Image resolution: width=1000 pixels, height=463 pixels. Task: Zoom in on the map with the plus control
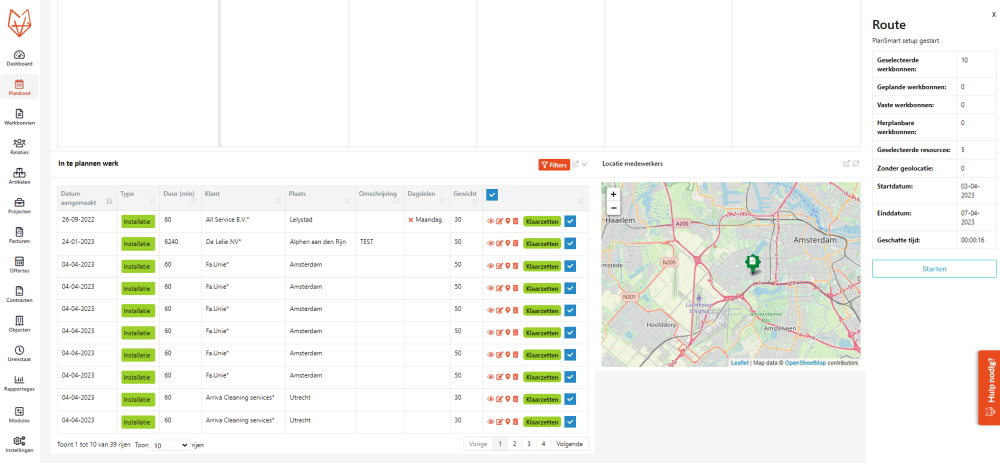click(x=613, y=194)
